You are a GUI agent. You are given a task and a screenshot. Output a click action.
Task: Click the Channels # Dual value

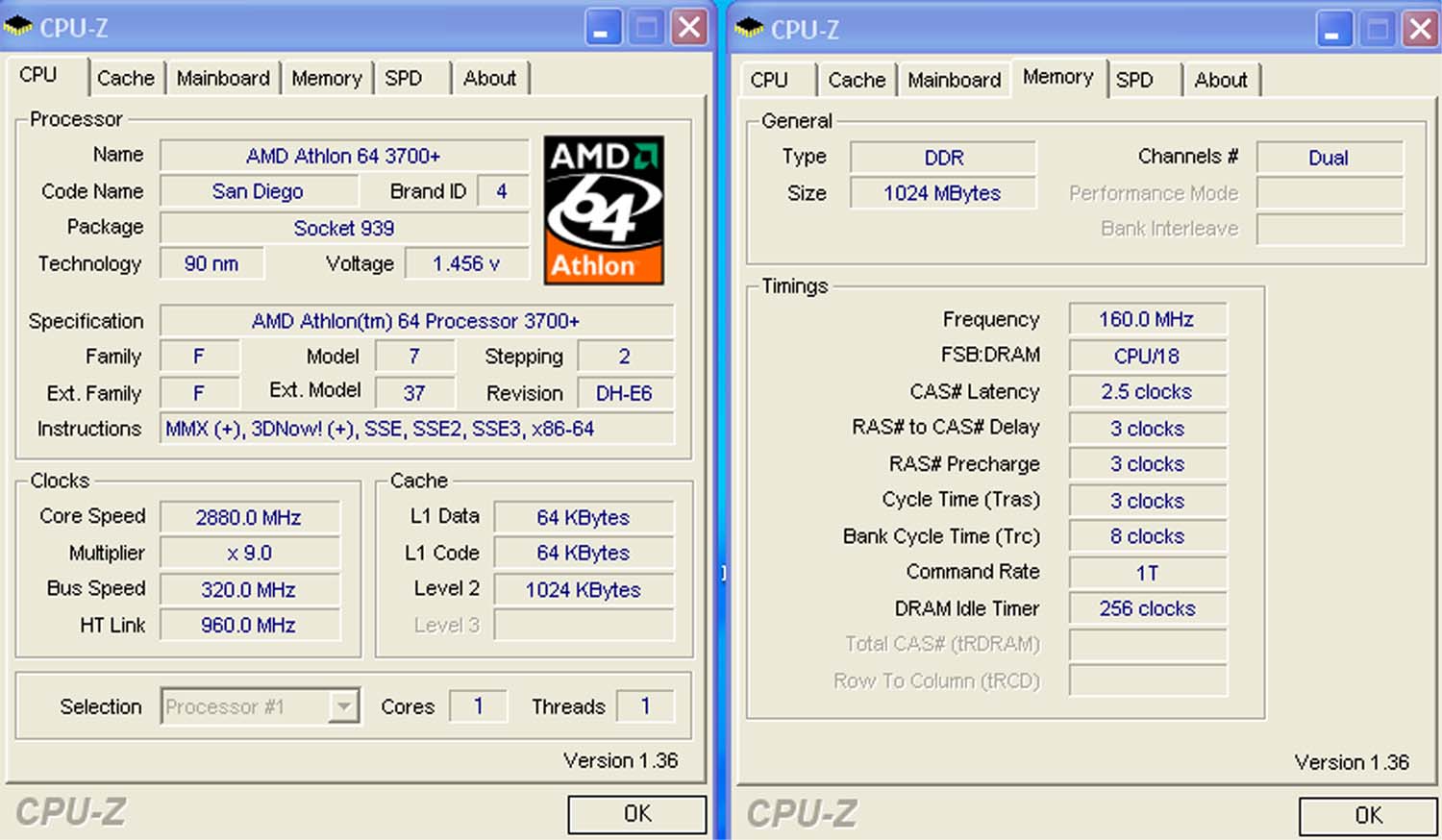(1330, 158)
